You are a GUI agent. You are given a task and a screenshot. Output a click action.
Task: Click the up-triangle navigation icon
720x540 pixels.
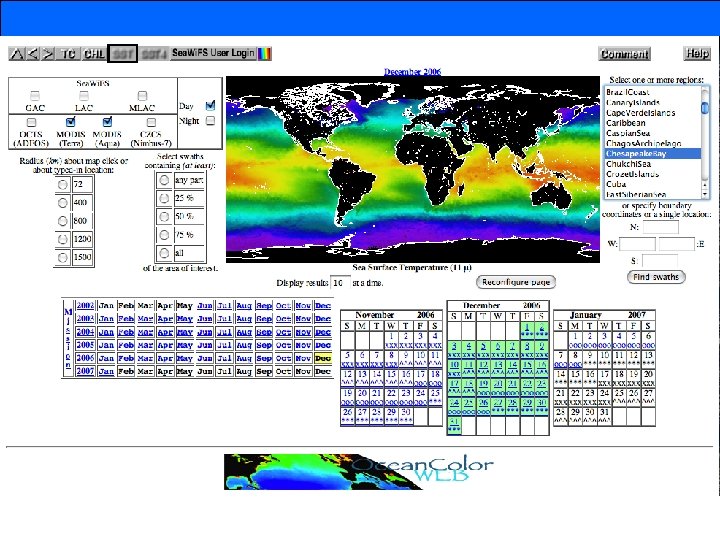(17, 54)
